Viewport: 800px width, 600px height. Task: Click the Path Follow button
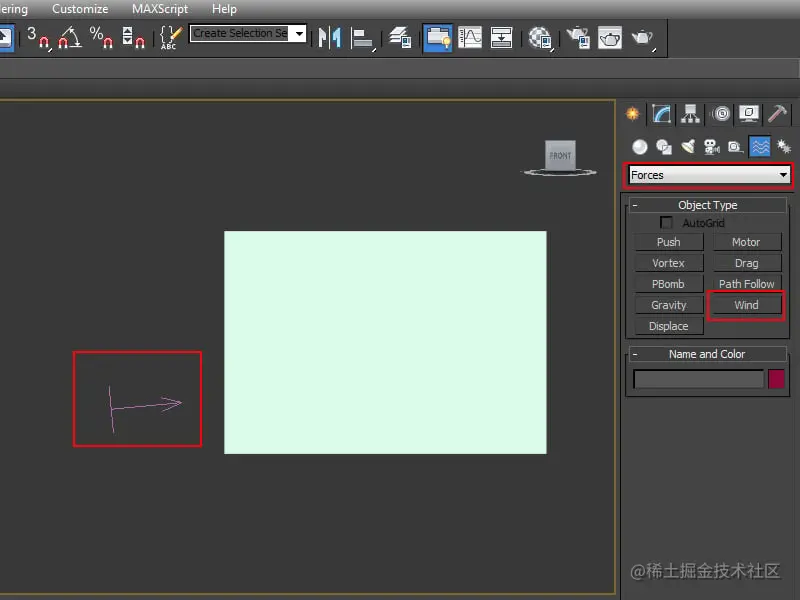pyautogui.click(x=746, y=284)
